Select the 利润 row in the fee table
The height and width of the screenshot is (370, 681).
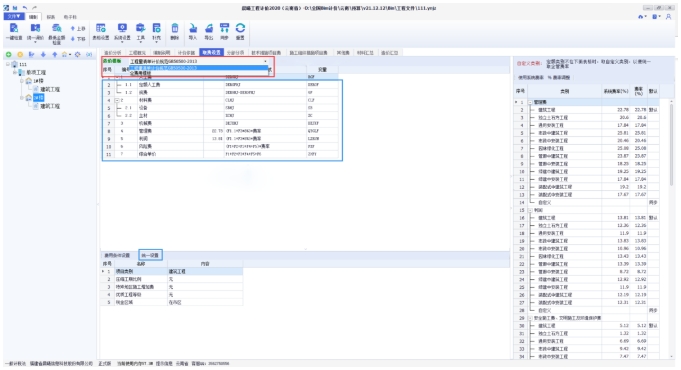point(220,139)
